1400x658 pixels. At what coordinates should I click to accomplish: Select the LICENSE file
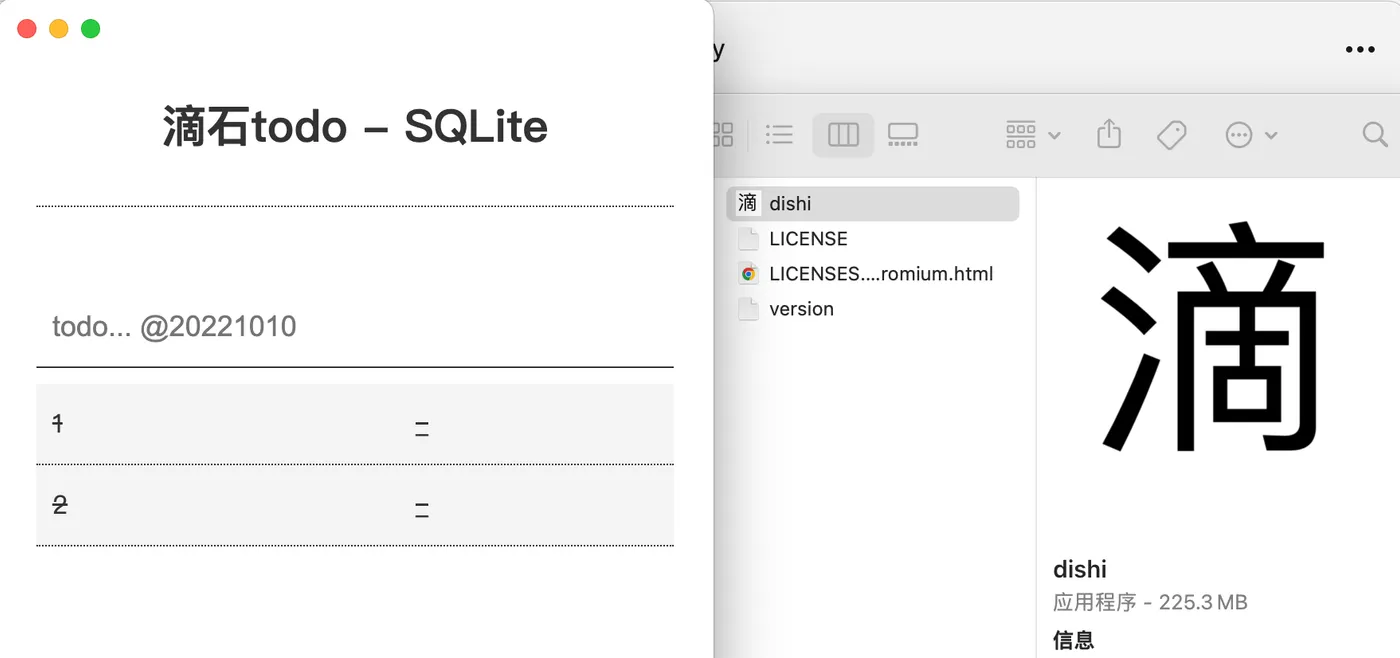pyautogui.click(x=808, y=239)
